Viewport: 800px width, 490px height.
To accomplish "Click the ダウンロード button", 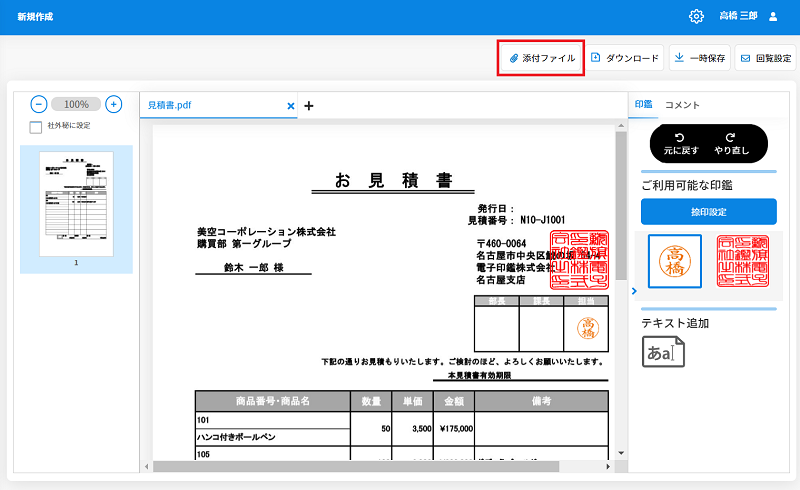I will [x=625, y=58].
